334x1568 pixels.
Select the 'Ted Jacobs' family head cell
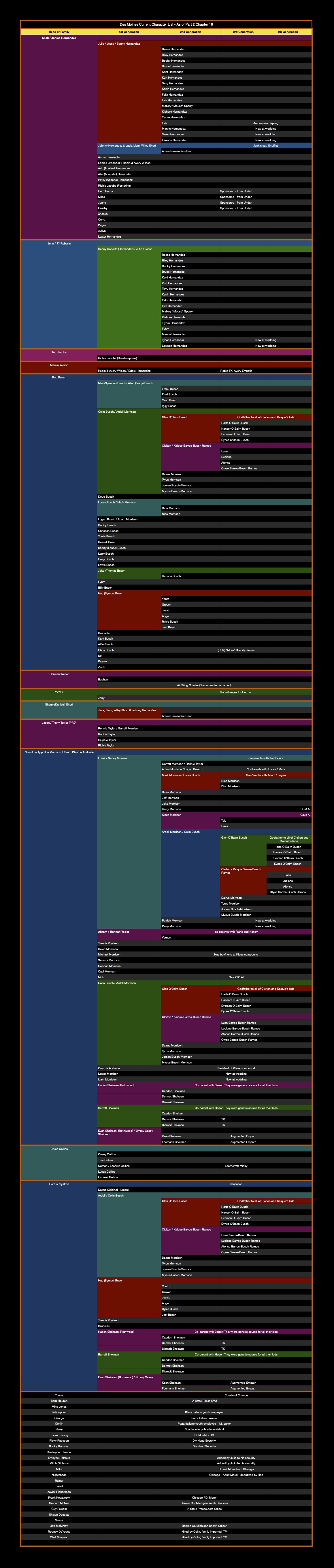coord(59,352)
